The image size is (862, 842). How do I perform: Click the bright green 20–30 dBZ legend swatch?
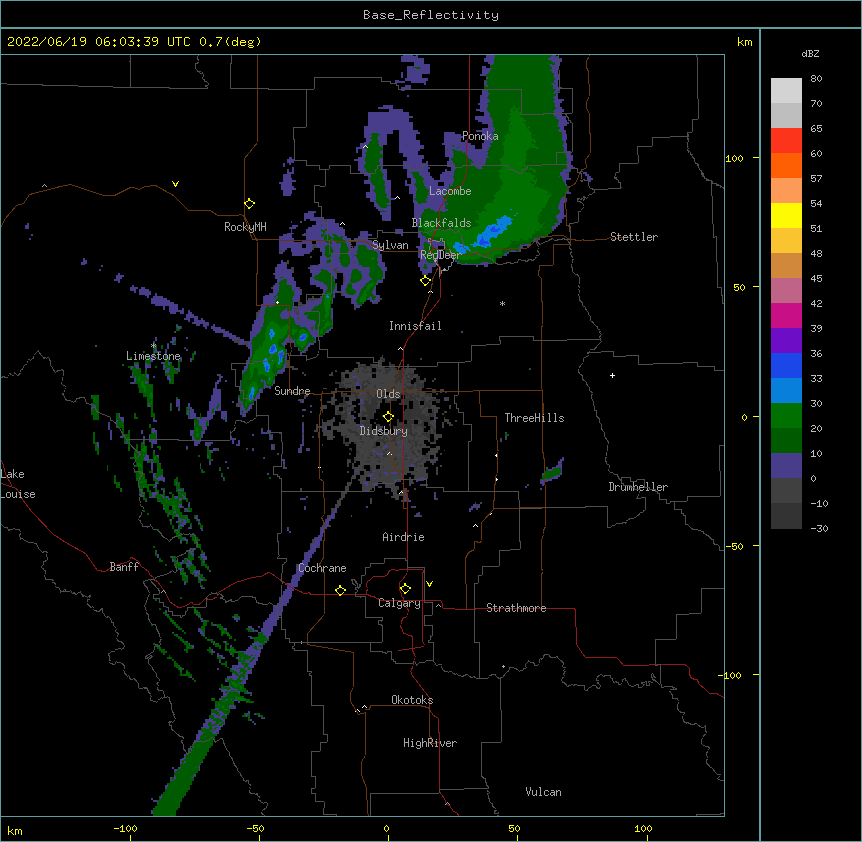786,416
